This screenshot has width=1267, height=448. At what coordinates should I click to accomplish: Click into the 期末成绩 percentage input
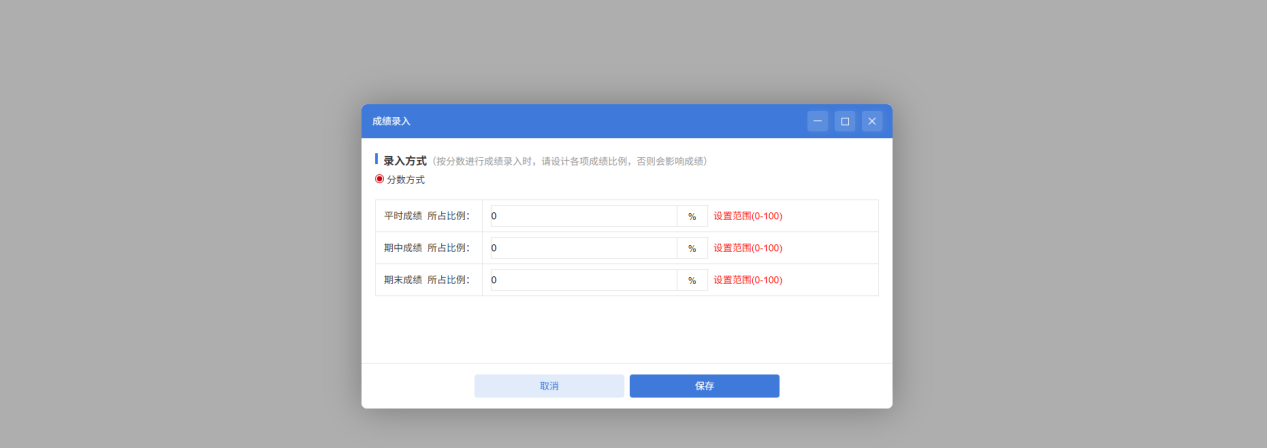[583, 280]
